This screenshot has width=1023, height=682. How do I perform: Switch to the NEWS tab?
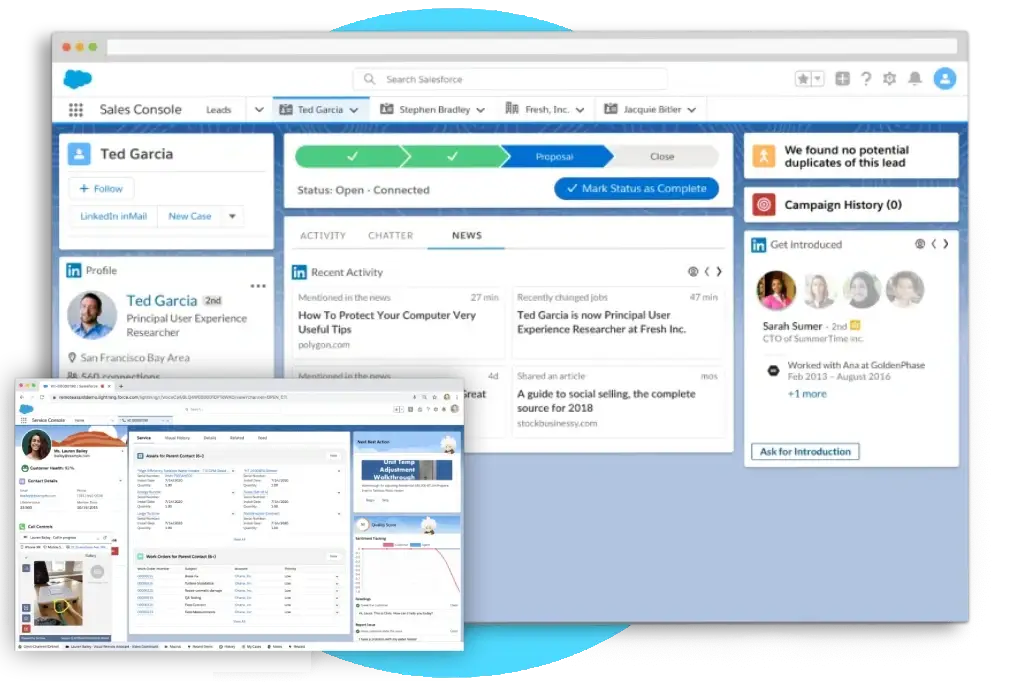pos(467,236)
